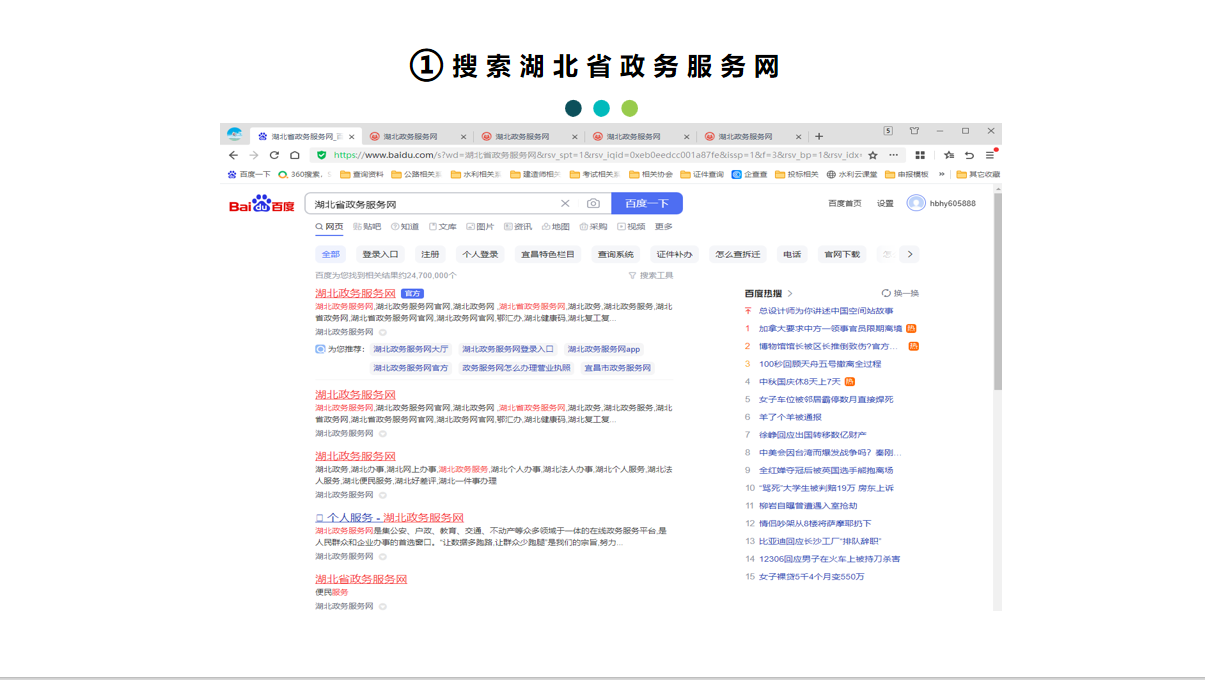Open hot search 中秋国庆休8天上7天
Image resolution: width=1205 pixels, height=680 pixels.
(799, 381)
